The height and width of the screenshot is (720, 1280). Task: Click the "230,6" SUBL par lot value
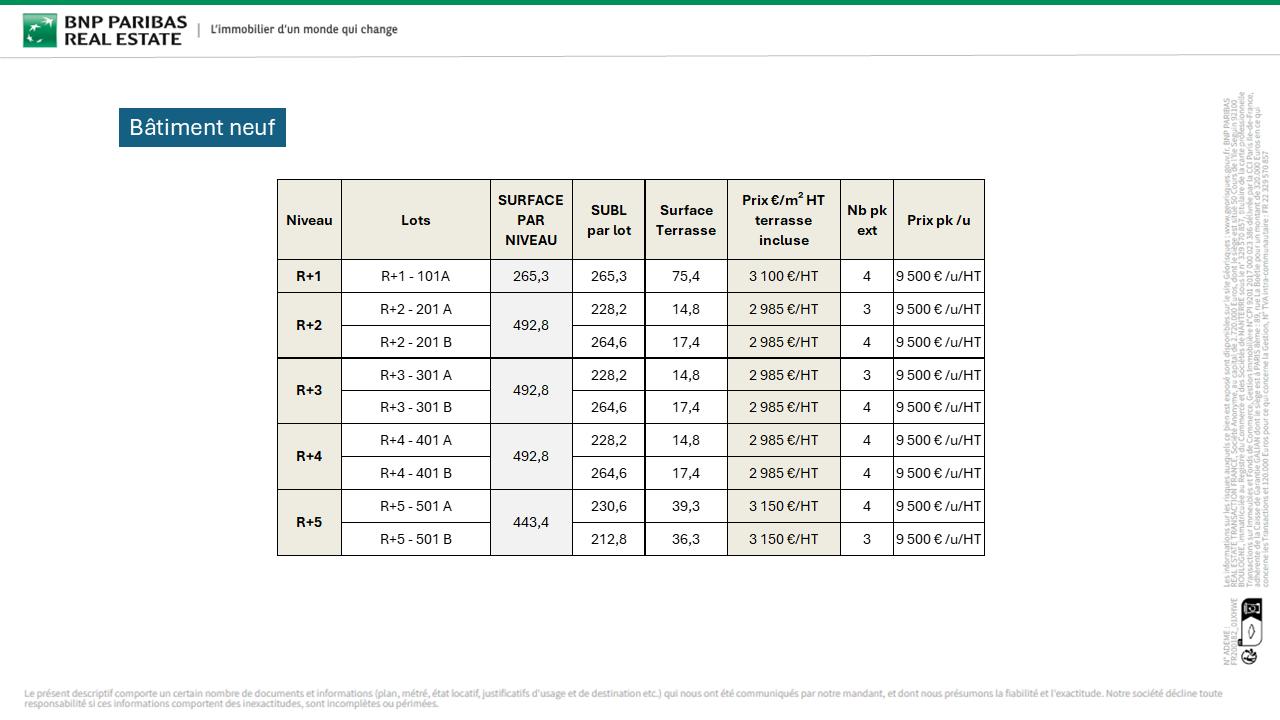coord(609,506)
